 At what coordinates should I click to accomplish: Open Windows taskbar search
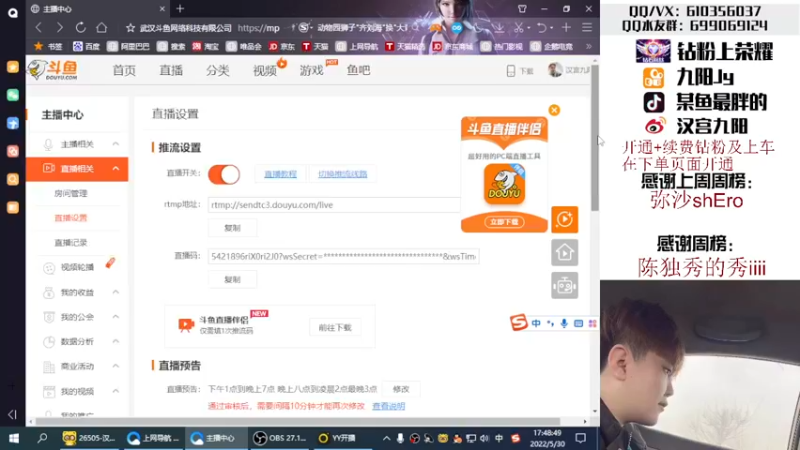(x=42, y=438)
